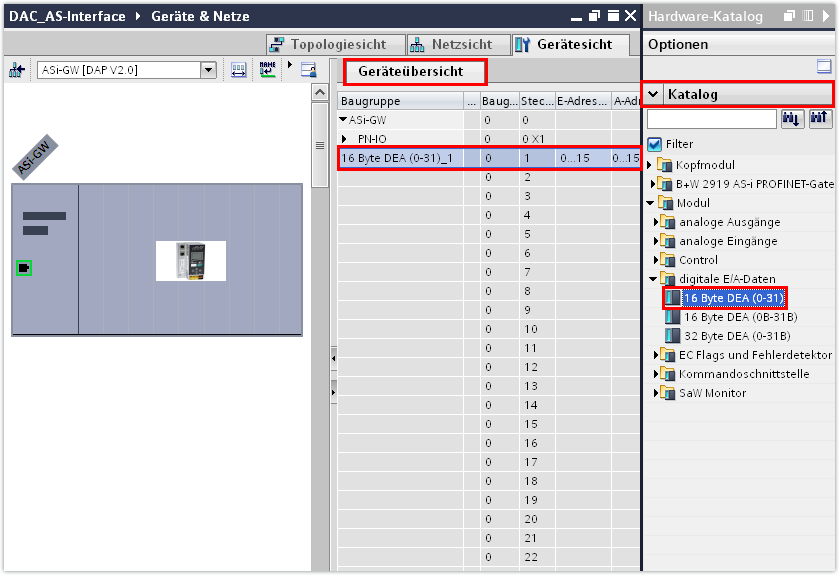839x575 pixels.
Task: Click the device view settings icon in toolbar
Action: click(x=308, y=70)
